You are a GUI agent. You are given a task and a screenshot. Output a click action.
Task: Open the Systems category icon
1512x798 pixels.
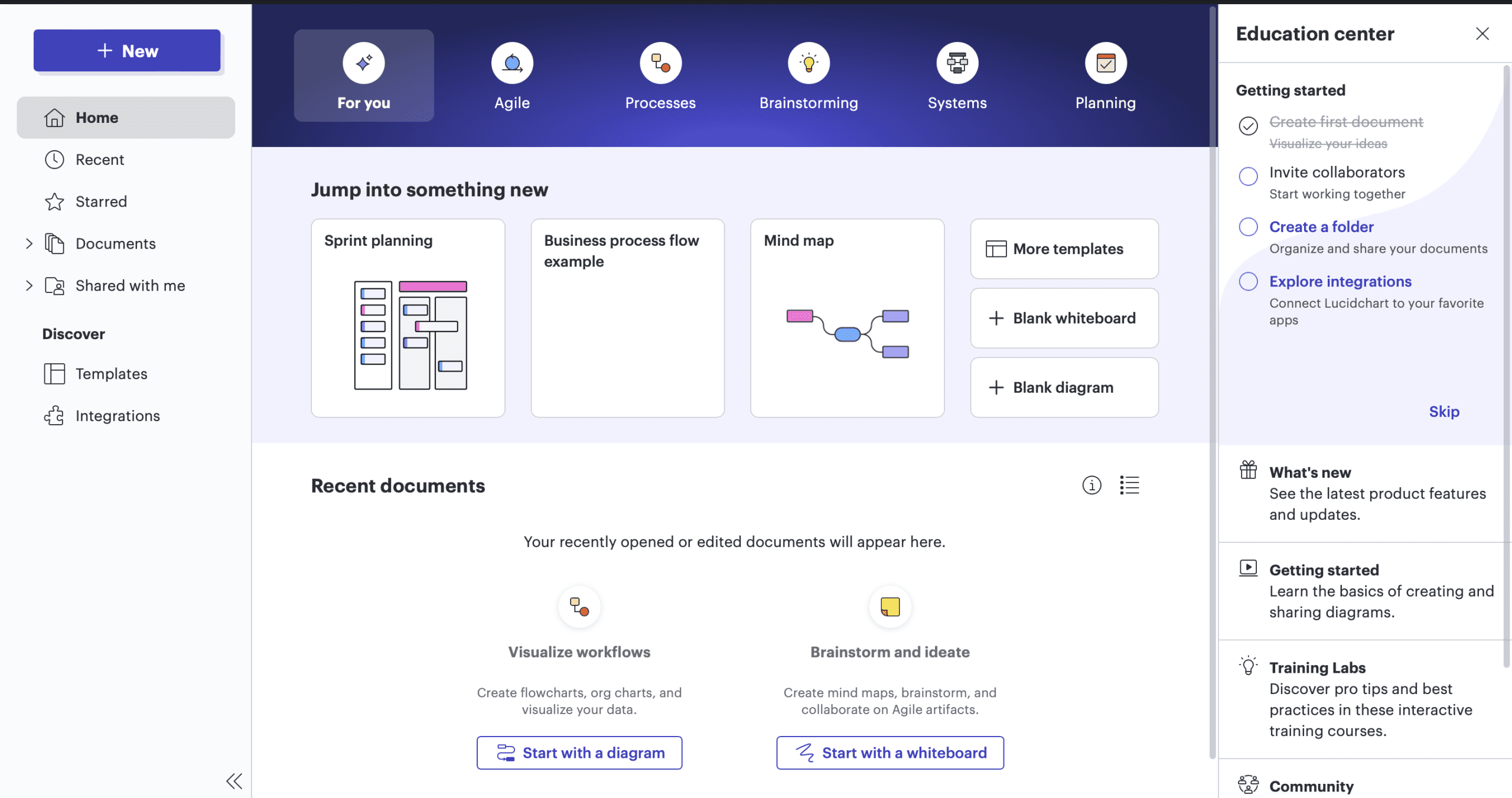(957, 63)
